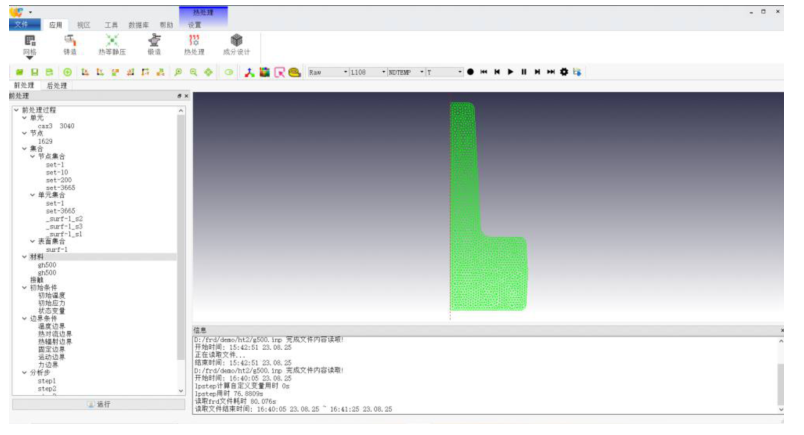Open the T component dropdown
Image resolution: width=804 pixels, height=435 pixels.
point(445,72)
